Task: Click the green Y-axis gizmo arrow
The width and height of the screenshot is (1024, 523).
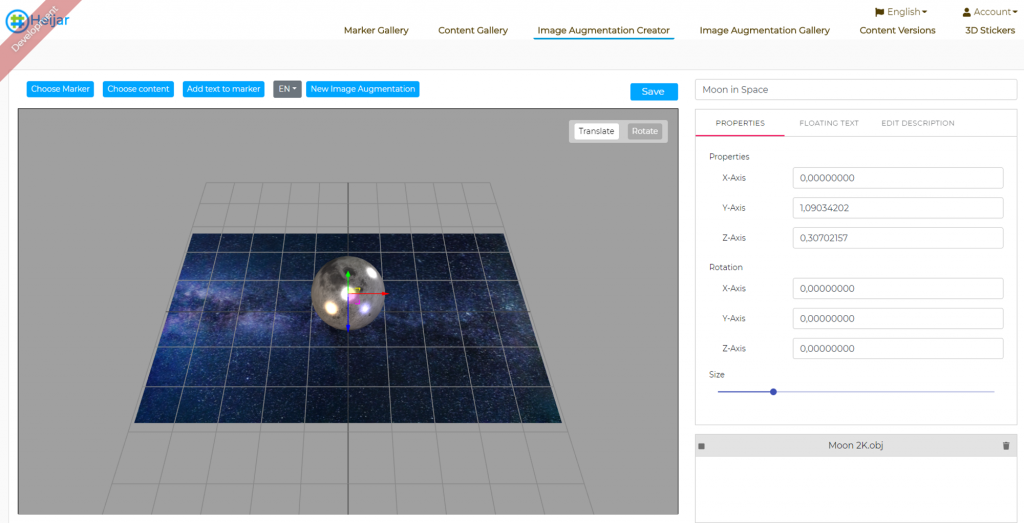Action: pos(347,276)
